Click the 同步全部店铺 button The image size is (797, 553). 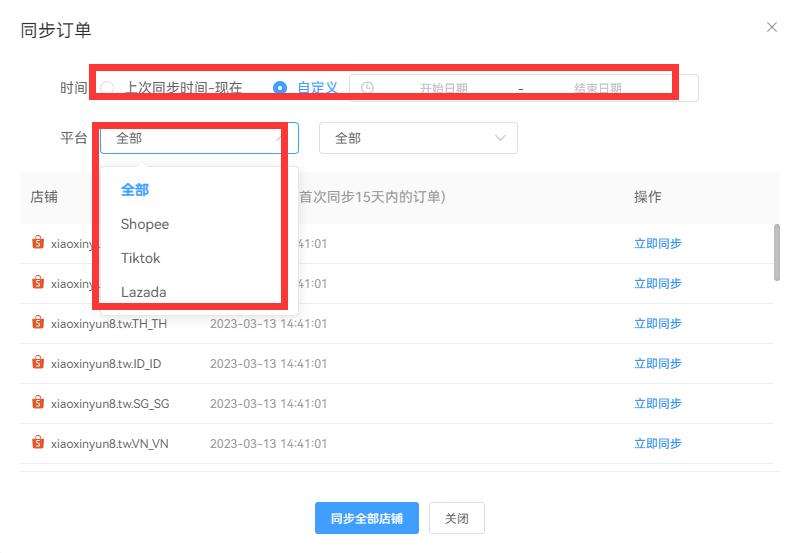click(366, 518)
